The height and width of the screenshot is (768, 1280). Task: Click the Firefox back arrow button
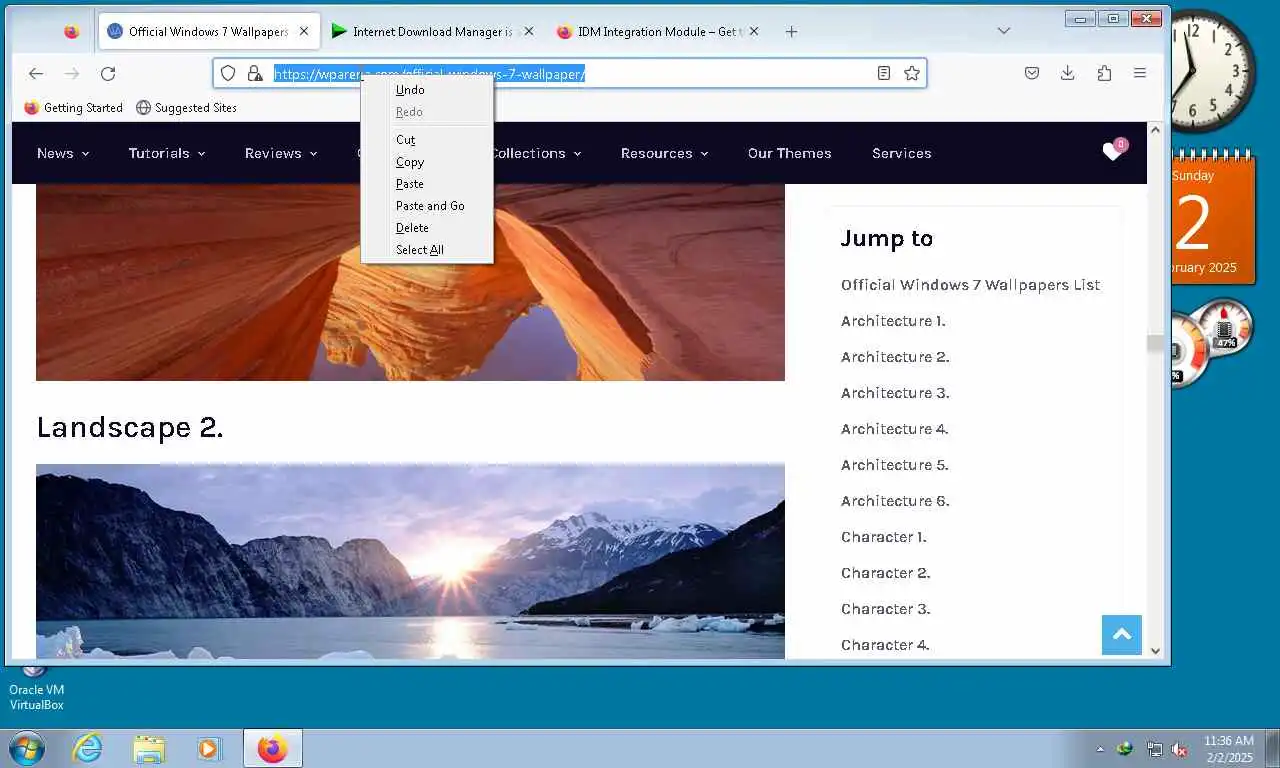coord(36,73)
